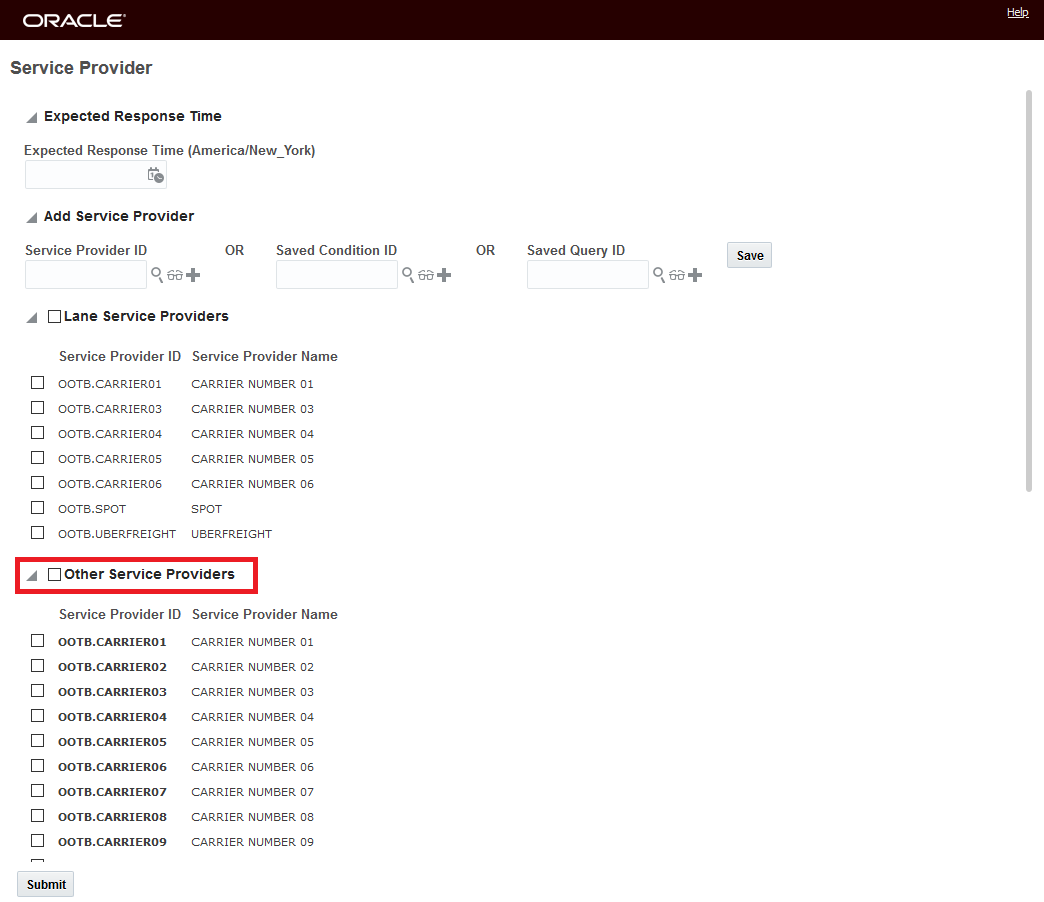Tick the OOTB.UBERFREIGHT checkbox
The image size is (1044, 902).
click(37, 533)
